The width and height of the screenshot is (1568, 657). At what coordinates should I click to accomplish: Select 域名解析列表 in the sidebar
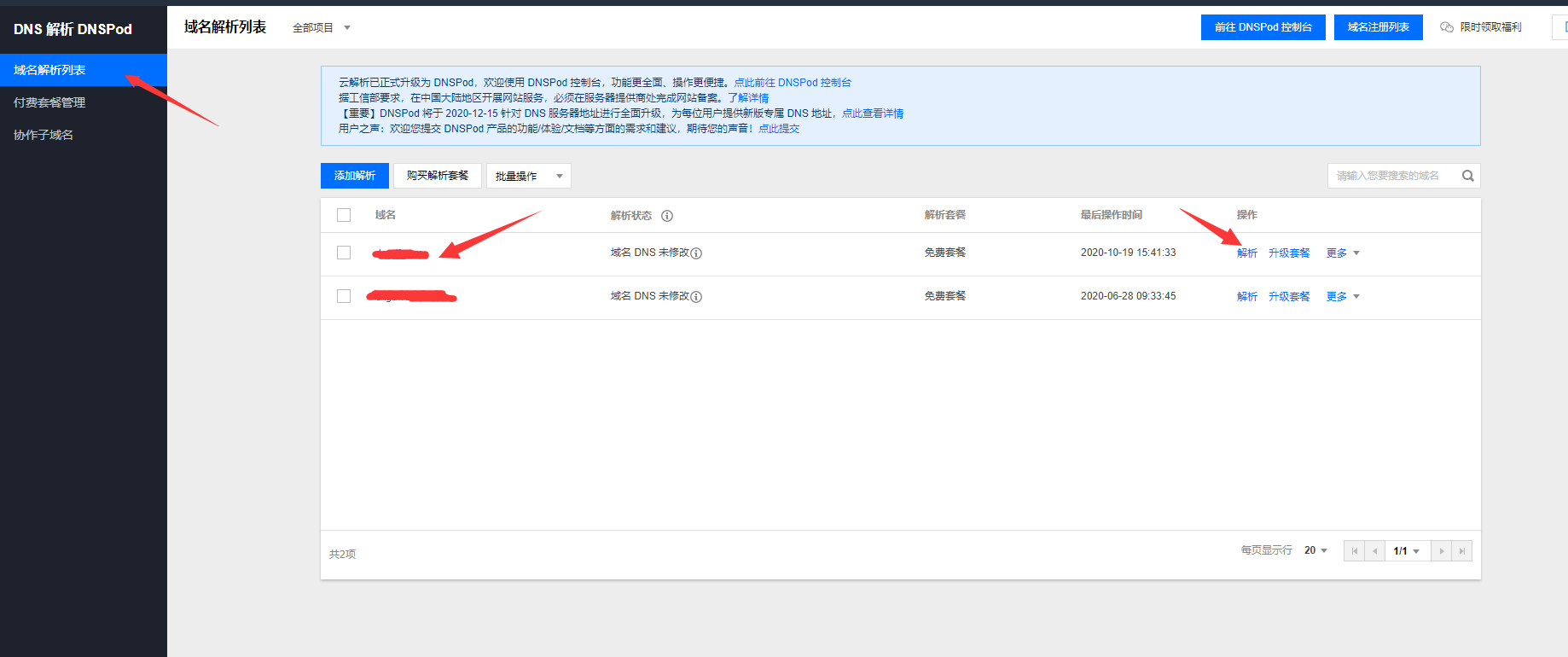tap(84, 70)
